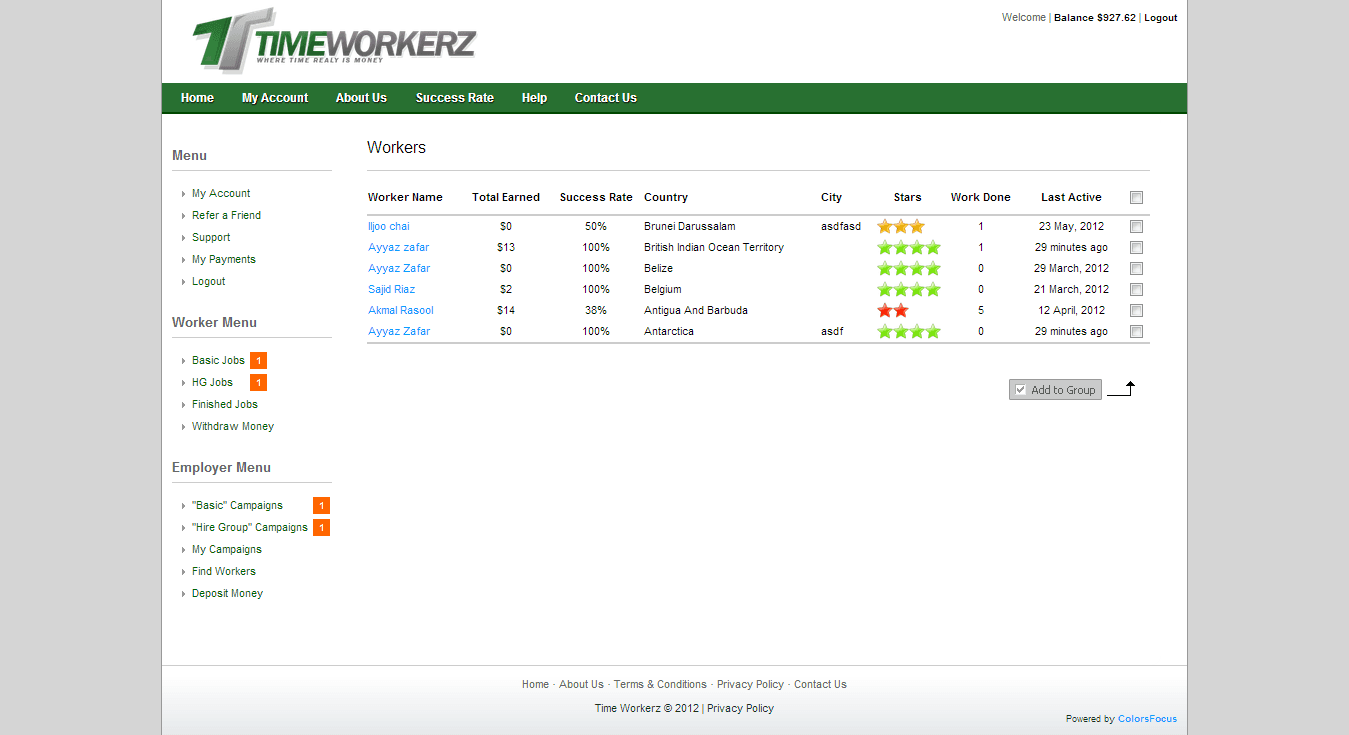
Task: Click the Success Rate column header
Action: point(596,198)
